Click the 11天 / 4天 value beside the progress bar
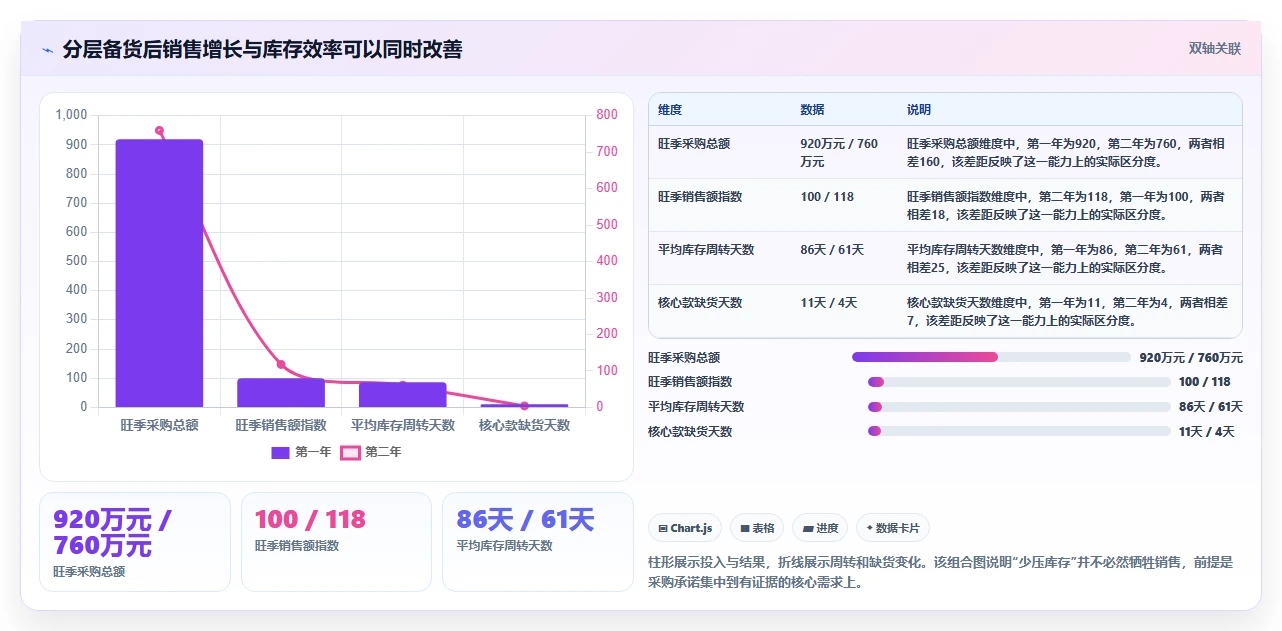 pos(1207,431)
